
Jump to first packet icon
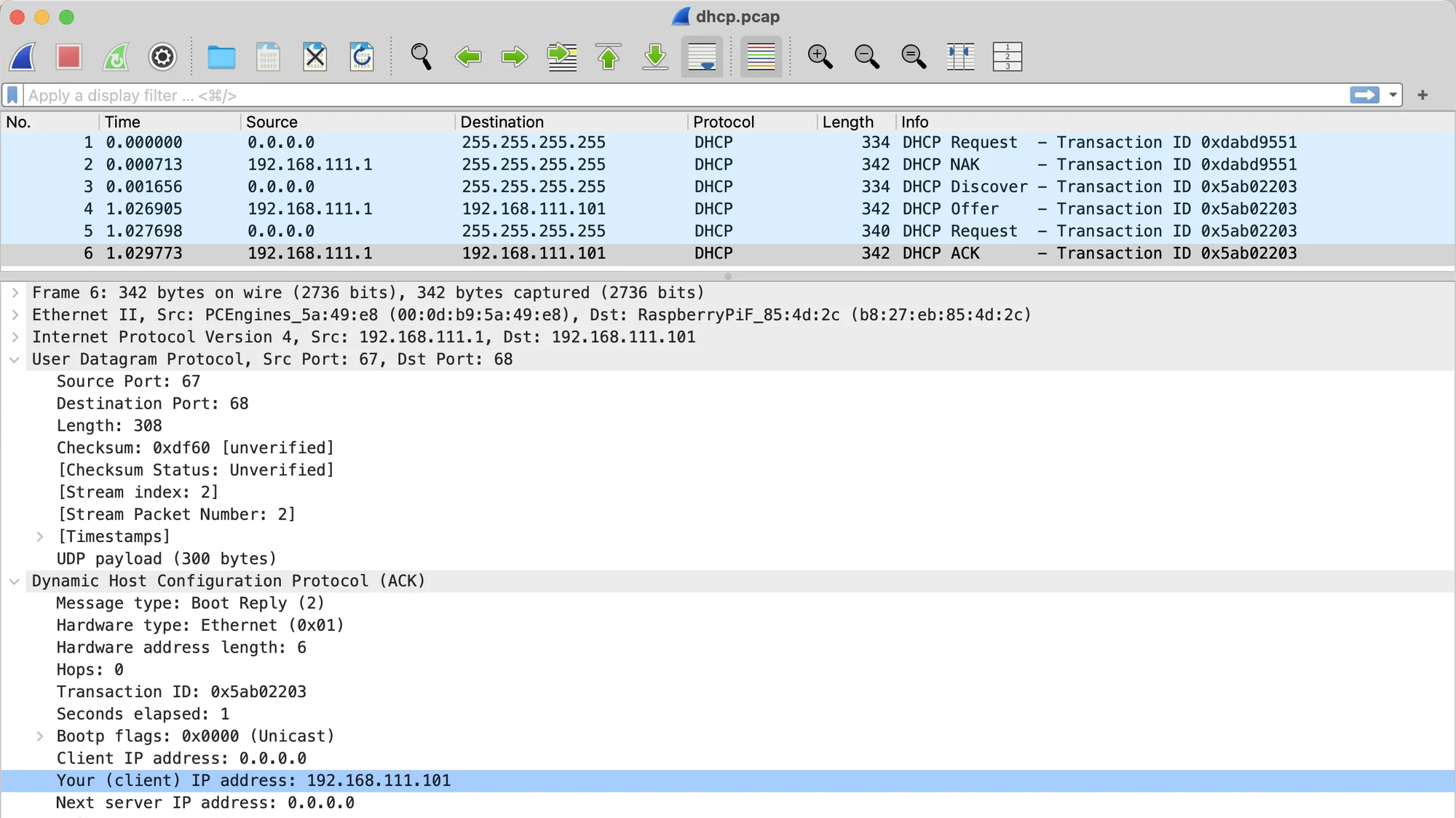click(609, 57)
